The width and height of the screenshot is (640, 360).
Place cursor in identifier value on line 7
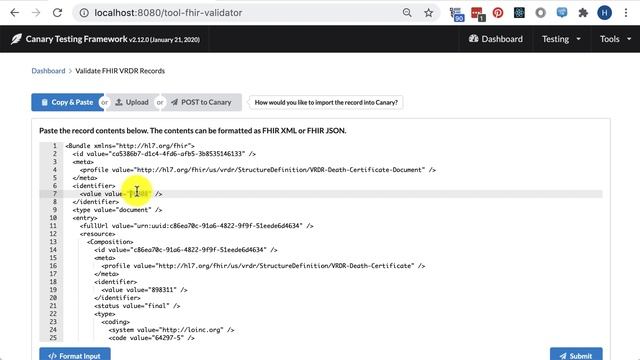139,194
